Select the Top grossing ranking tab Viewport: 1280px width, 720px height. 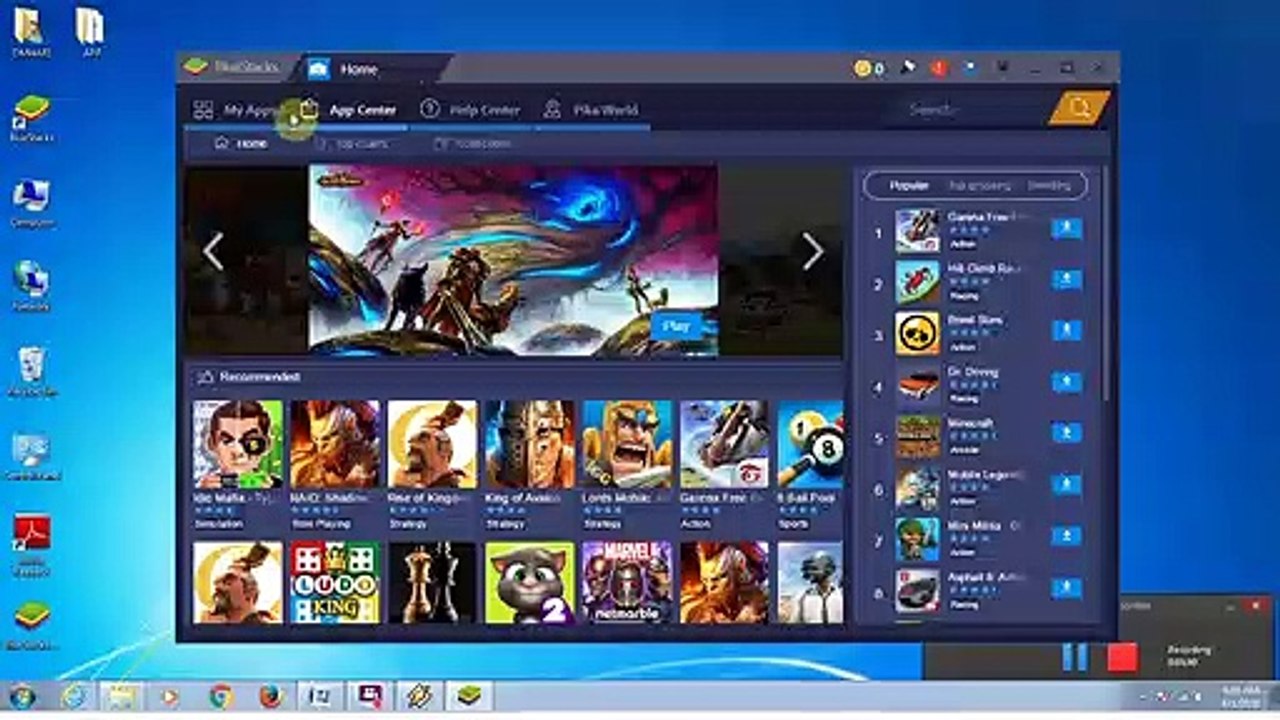979,185
